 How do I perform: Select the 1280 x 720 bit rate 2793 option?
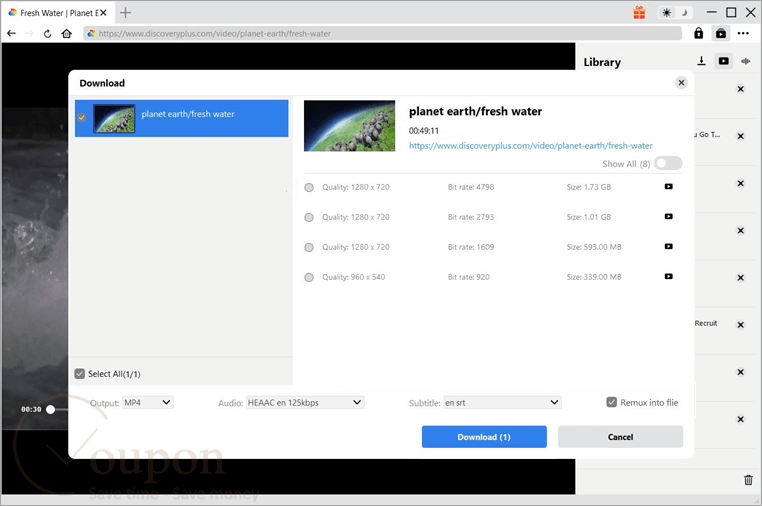[x=309, y=217]
